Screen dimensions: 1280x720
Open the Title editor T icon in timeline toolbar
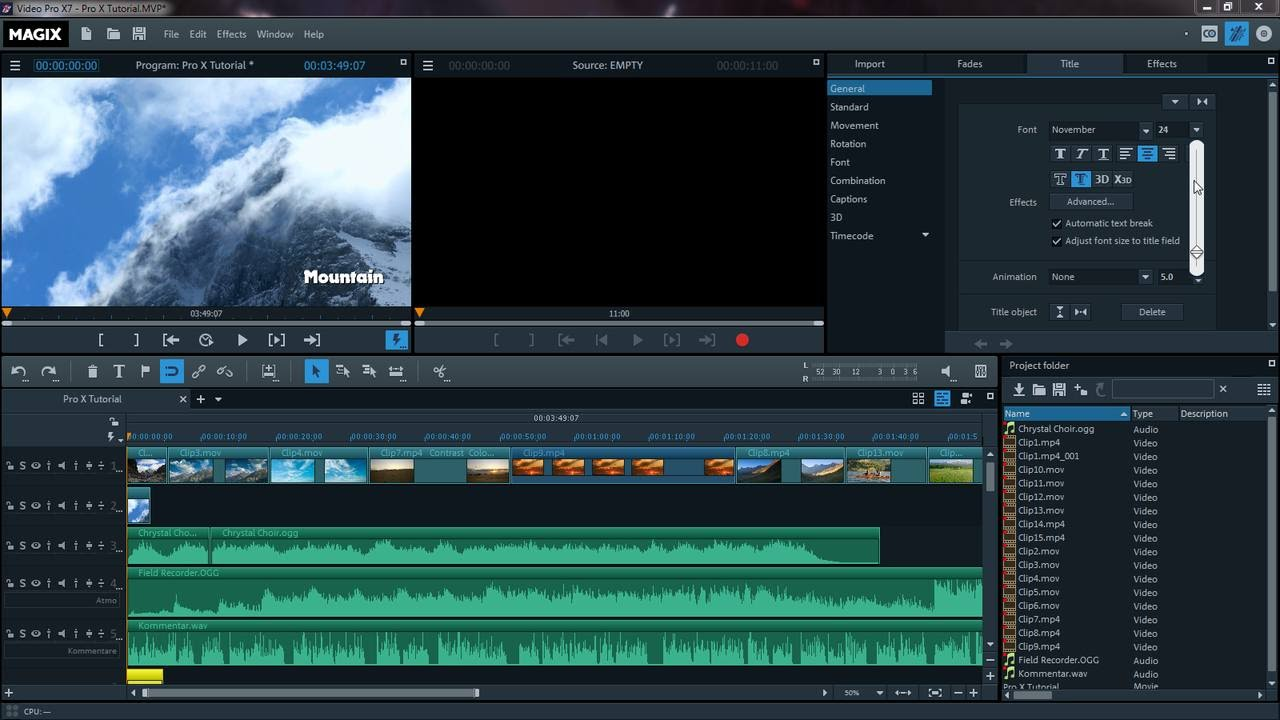point(118,371)
